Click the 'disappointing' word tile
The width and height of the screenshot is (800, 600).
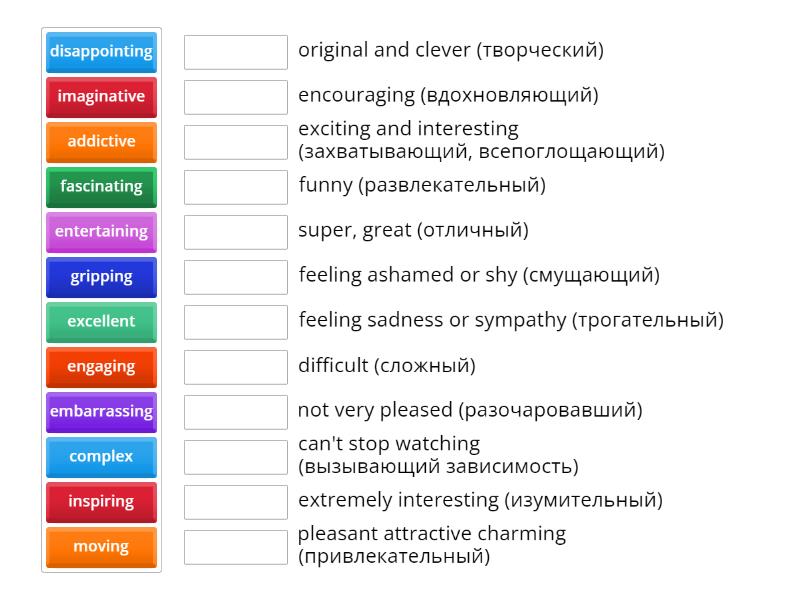(101, 52)
